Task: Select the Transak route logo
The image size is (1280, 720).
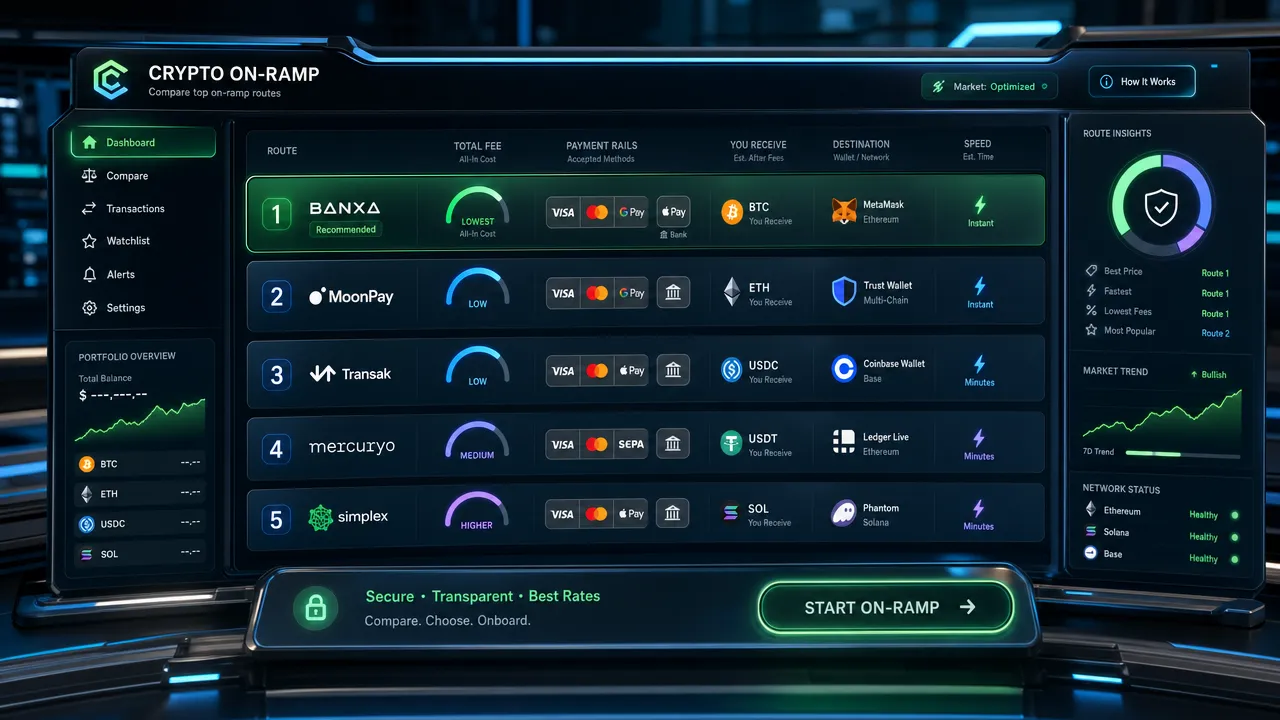Action: [350, 374]
